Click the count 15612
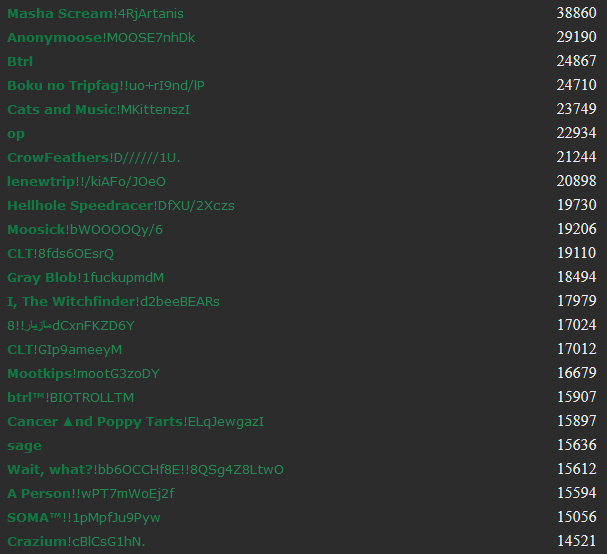This screenshot has height=554, width=607. (x=576, y=469)
